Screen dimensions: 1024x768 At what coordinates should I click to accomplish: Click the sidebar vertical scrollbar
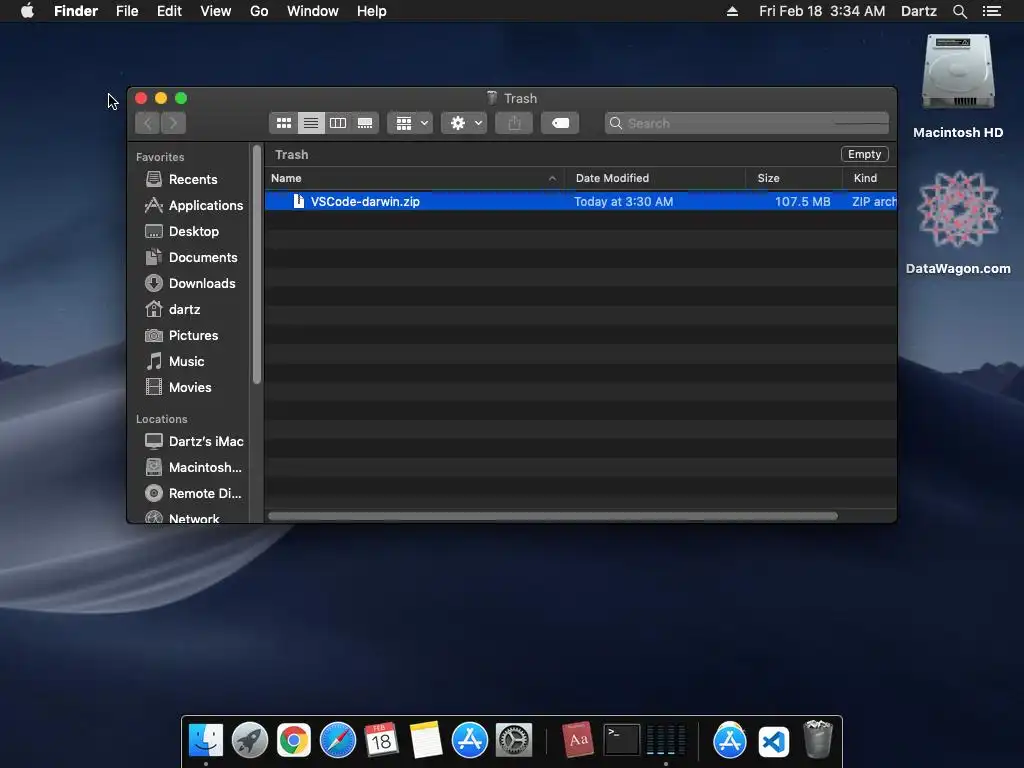click(257, 264)
